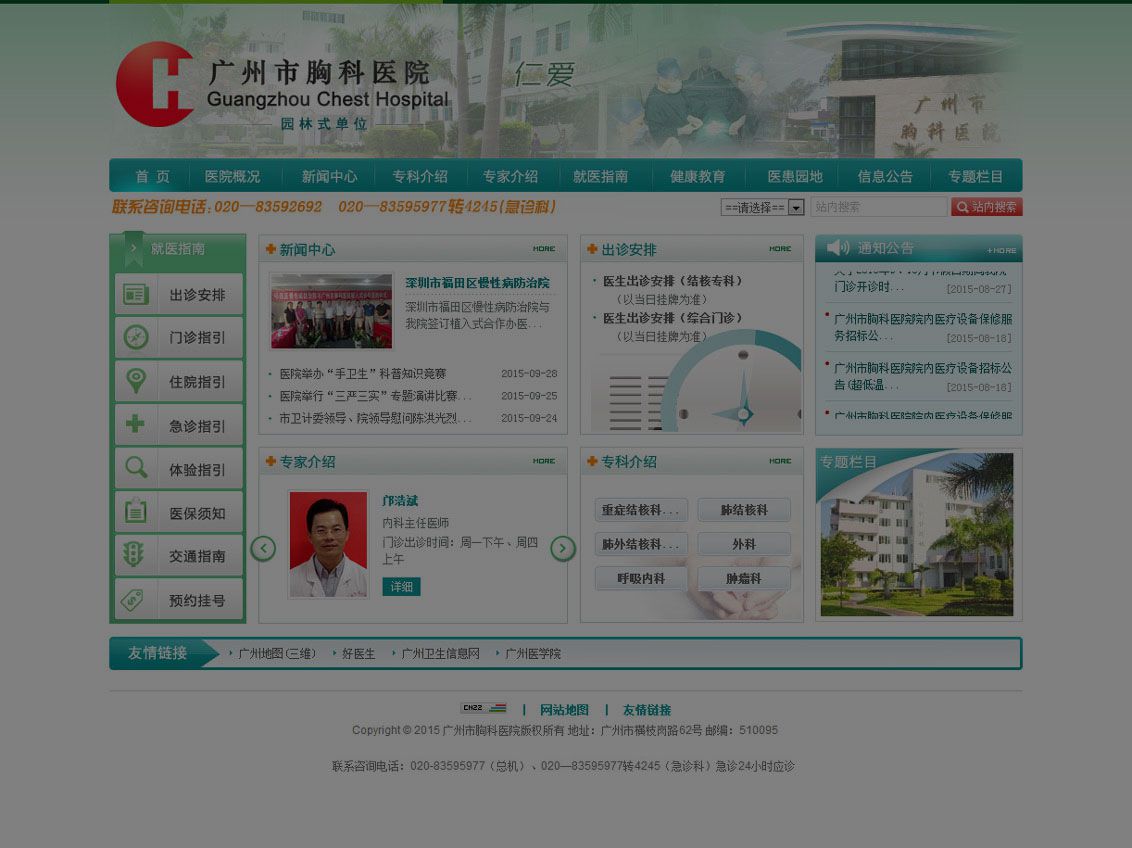Open the 医疗设备保修服务招标 notice
The width and height of the screenshot is (1132, 848).
923,327
